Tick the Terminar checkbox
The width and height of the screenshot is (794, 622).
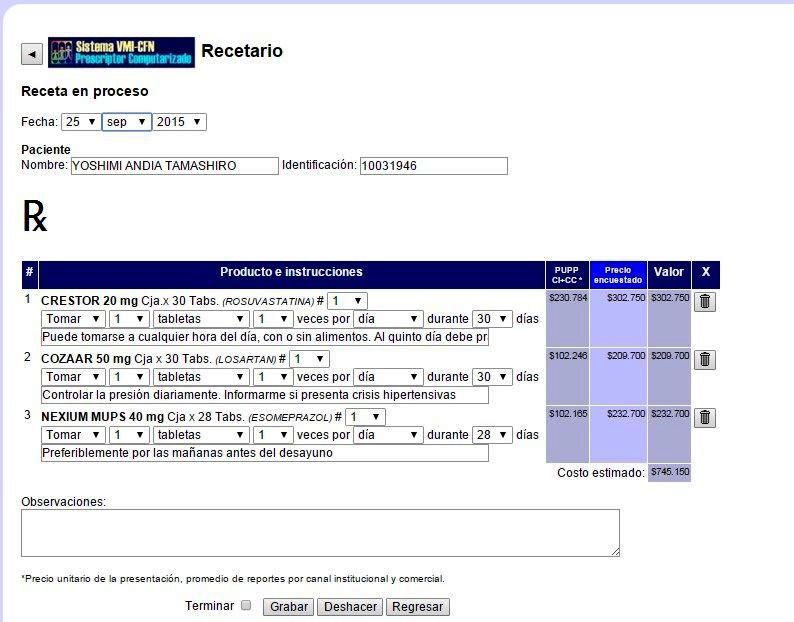(246, 605)
